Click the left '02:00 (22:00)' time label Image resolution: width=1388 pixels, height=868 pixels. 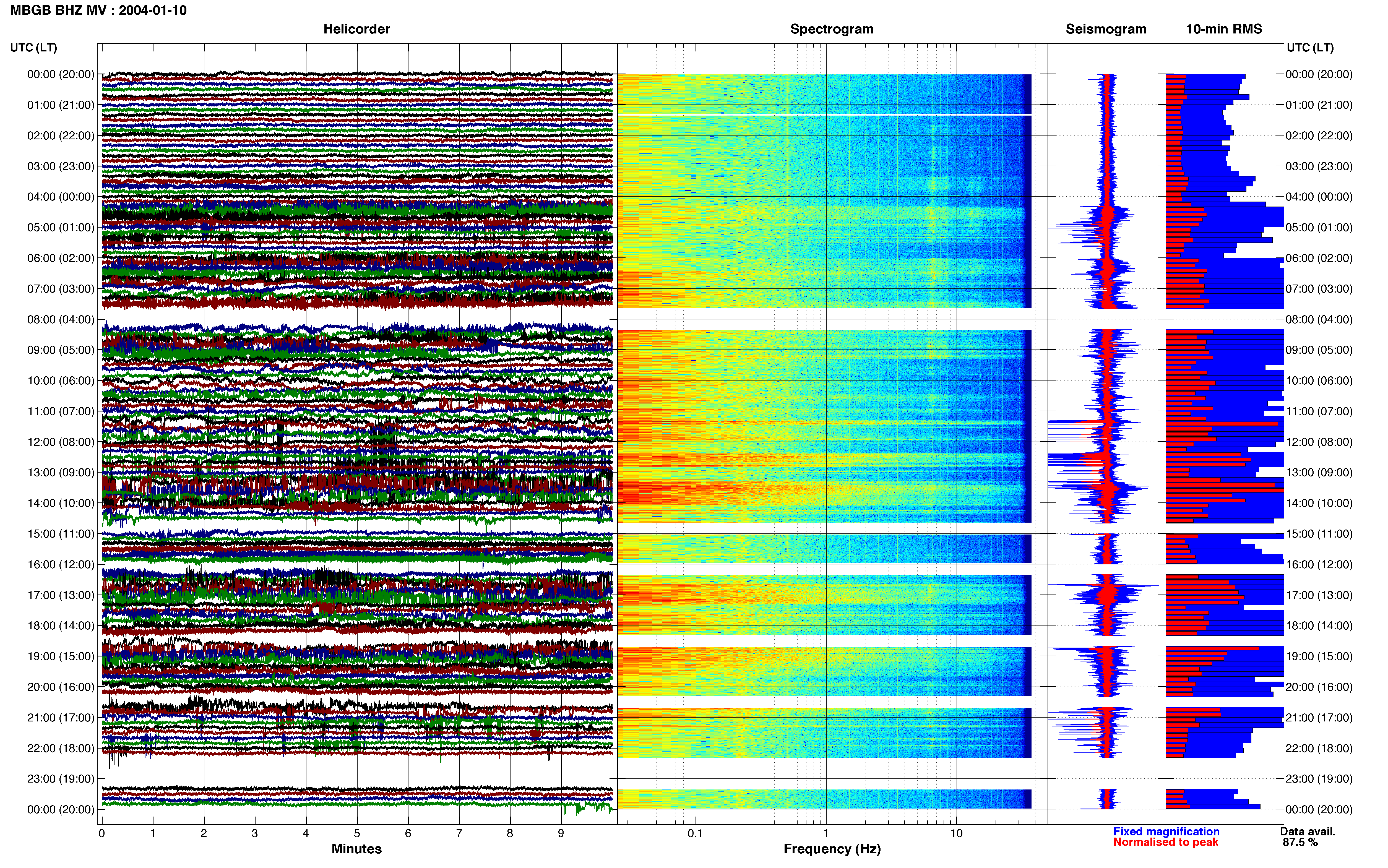[x=61, y=135]
